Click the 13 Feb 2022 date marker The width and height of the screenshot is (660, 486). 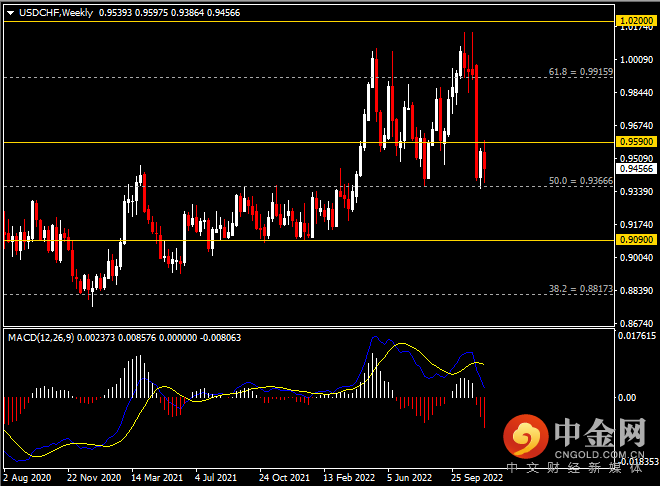pyautogui.click(x=346, y=477)
